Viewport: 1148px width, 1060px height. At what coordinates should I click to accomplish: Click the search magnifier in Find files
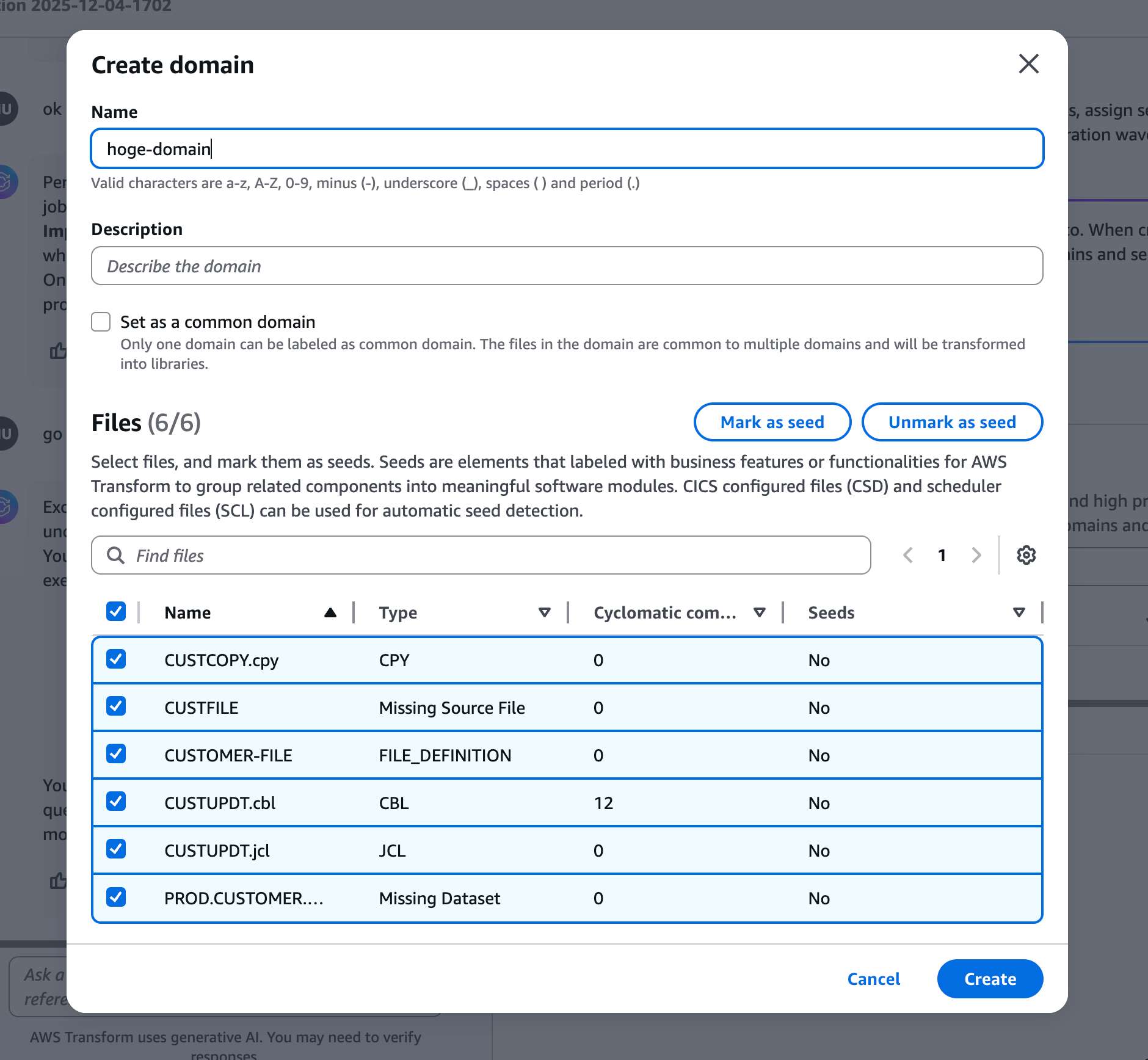tap(115, 555)
